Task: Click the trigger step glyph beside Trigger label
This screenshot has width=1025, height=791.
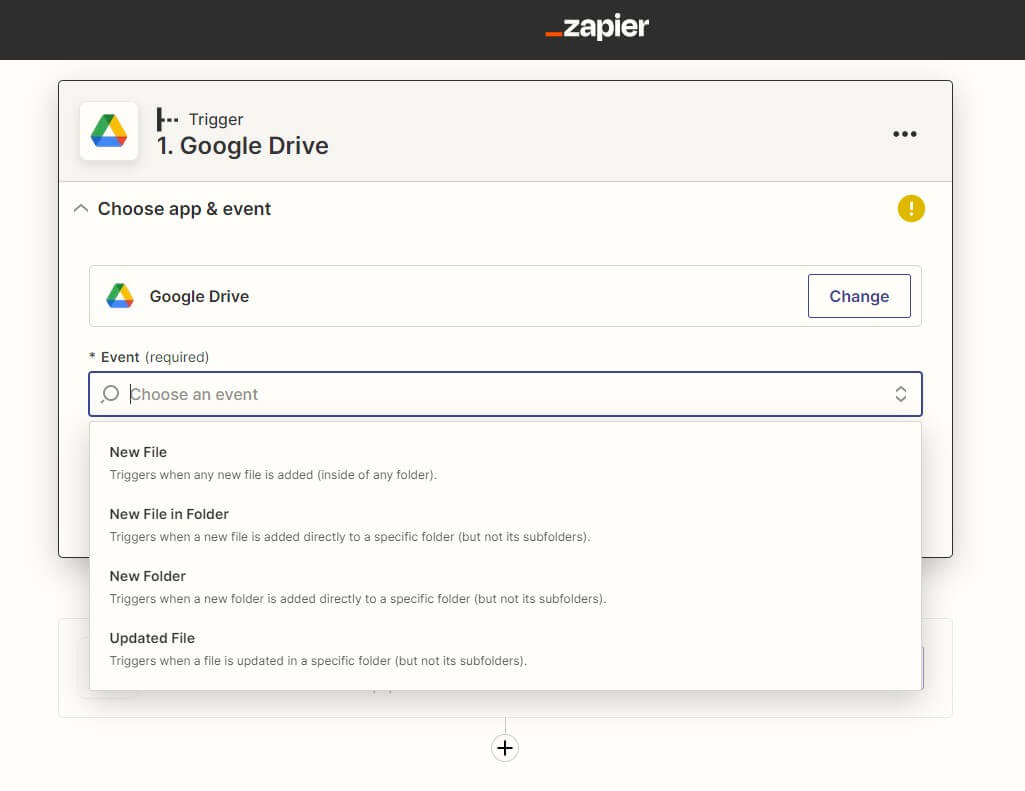Action: (x=167, y=120)
